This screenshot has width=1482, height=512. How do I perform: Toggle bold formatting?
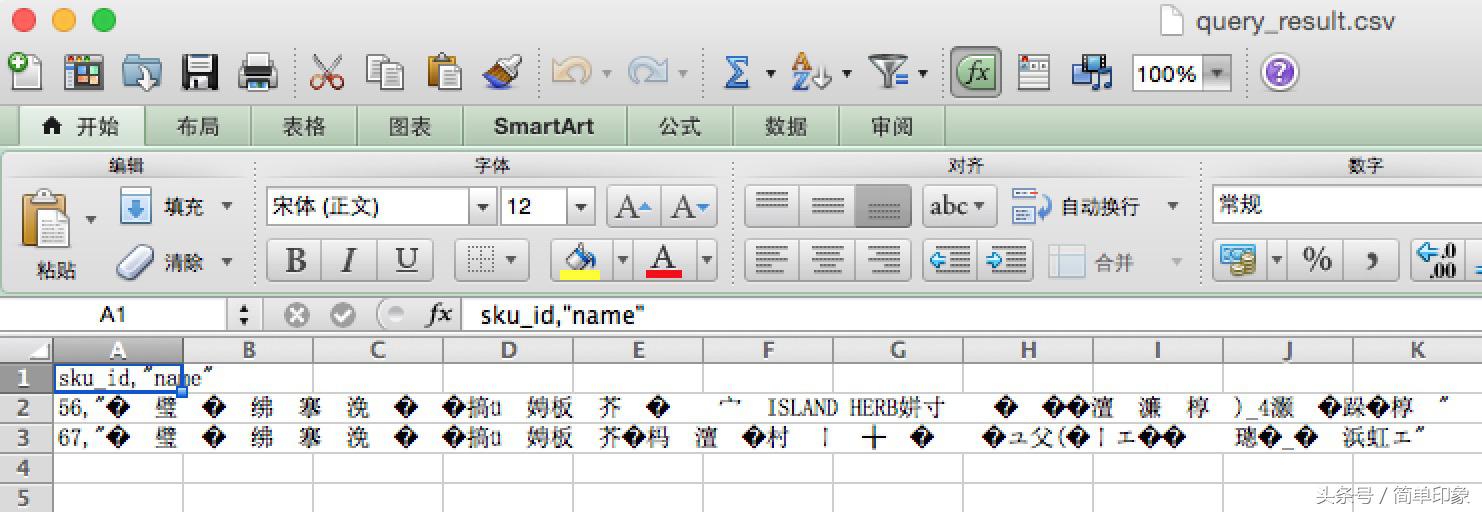pyautogui.click(x=295, y=261)
